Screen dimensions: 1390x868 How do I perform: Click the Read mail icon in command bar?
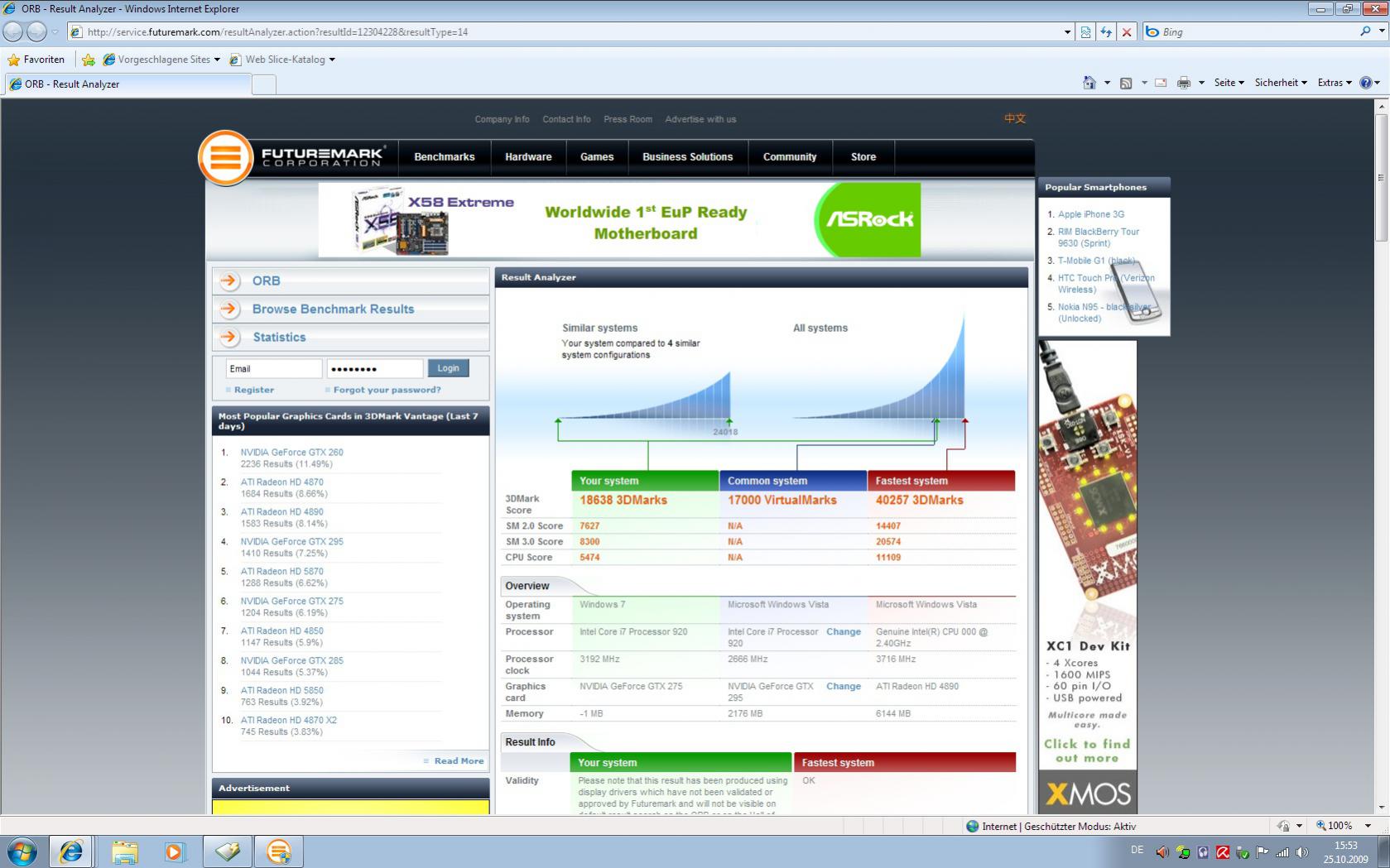[x=1161, y=83]
